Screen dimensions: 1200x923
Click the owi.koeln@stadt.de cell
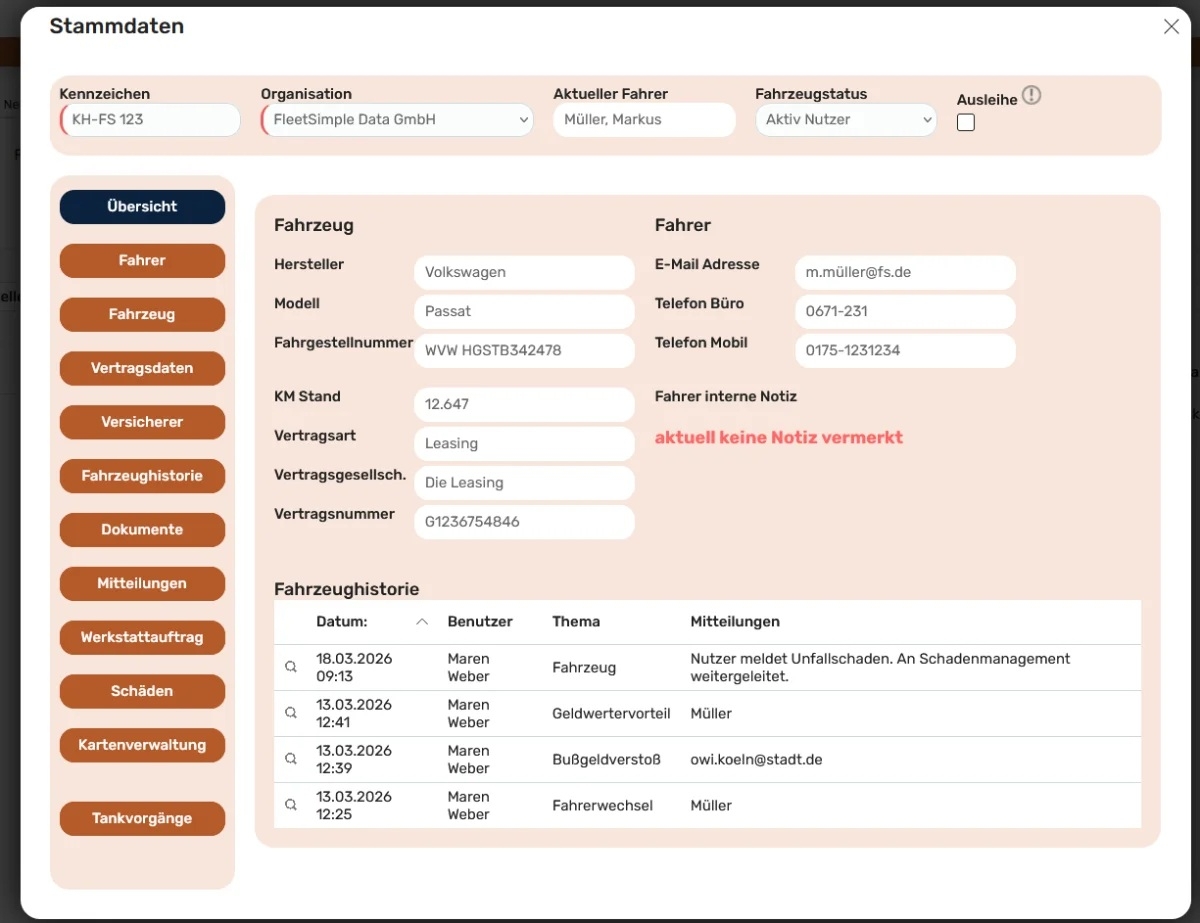point(756,759)
